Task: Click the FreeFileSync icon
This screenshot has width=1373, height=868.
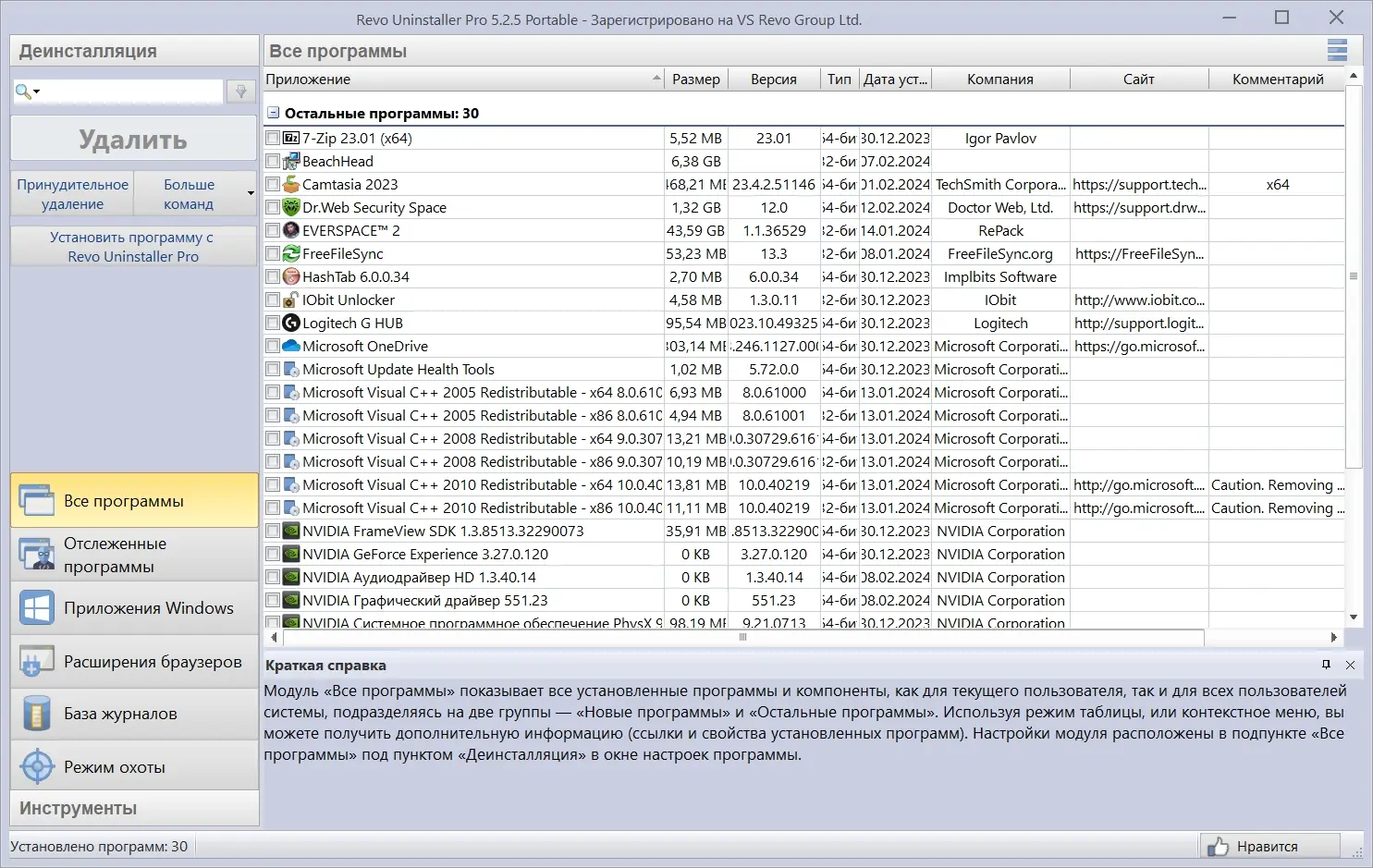Action: [291, 253]
